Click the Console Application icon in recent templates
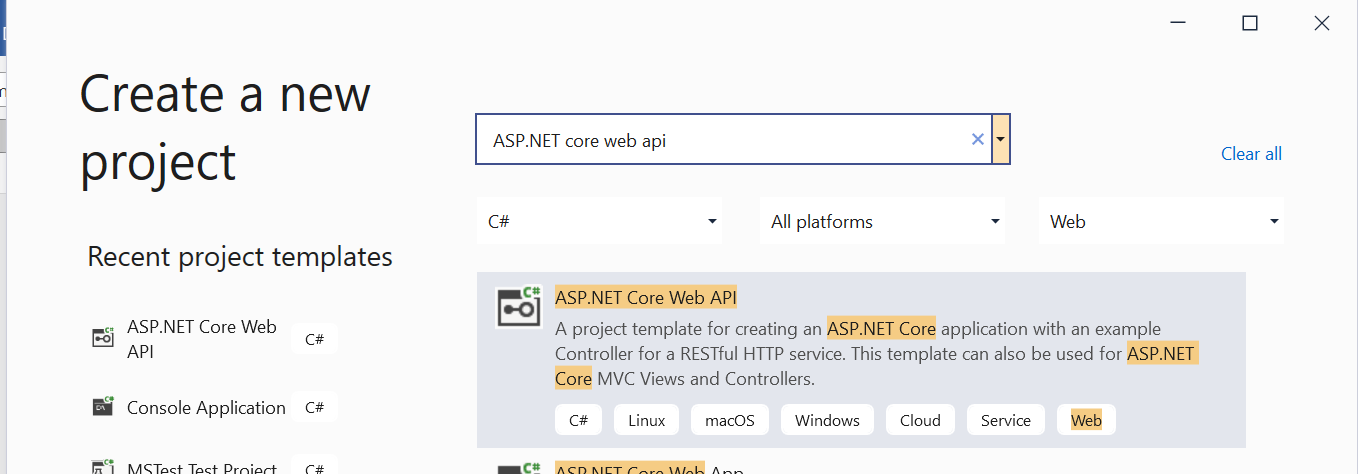Screen dimensions: 1358x474 pos(103,406)
